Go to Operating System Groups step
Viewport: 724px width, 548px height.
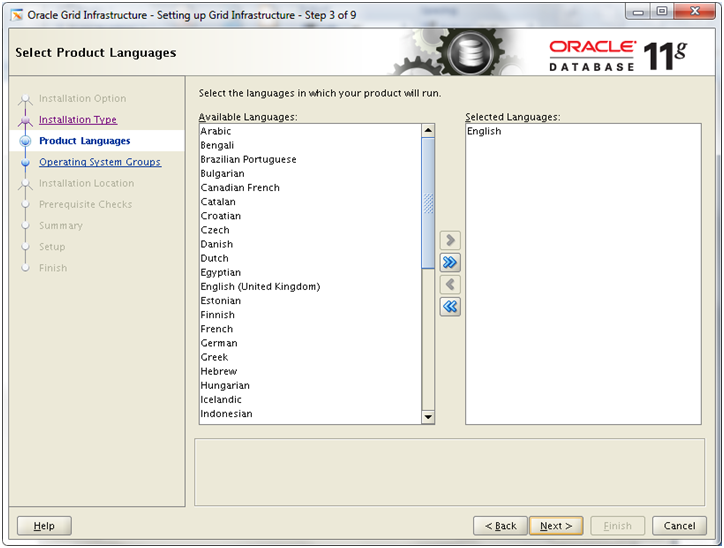(100, 162)
